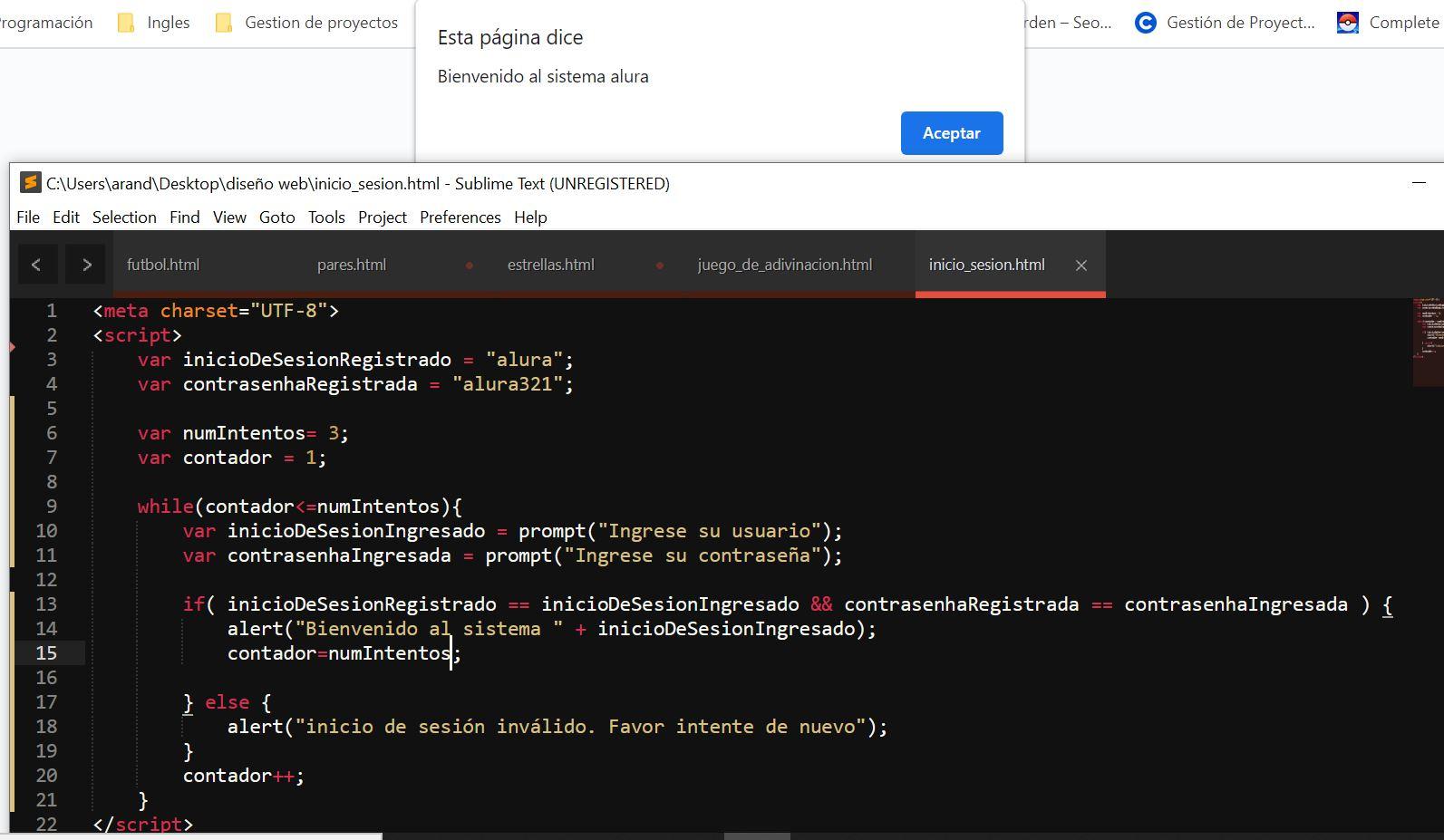Click the unsaved dot on pares.html tab
Viewport: 1444px width, 840px height.
[470, 266]
